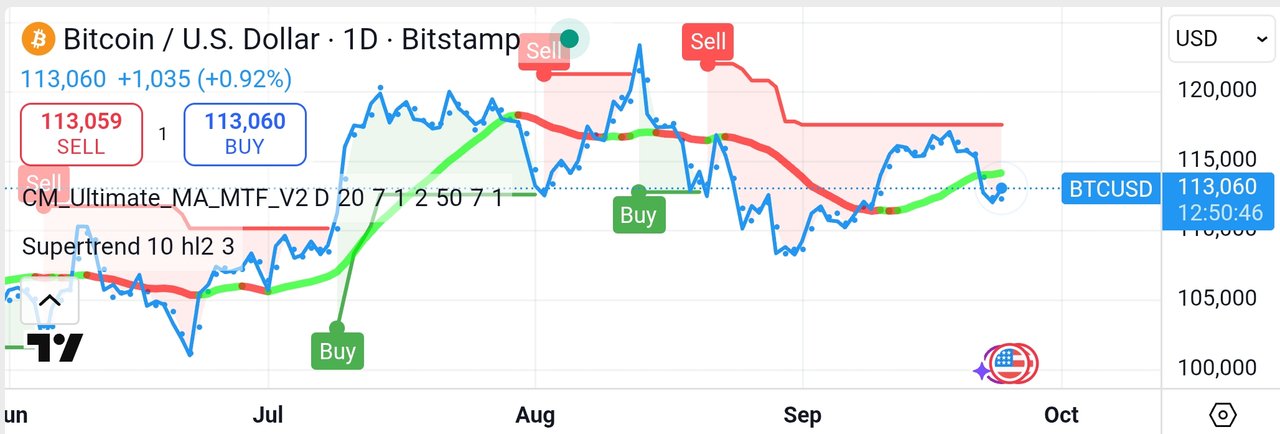Click the BTCUSD price line label

[x=1110, y=188]
